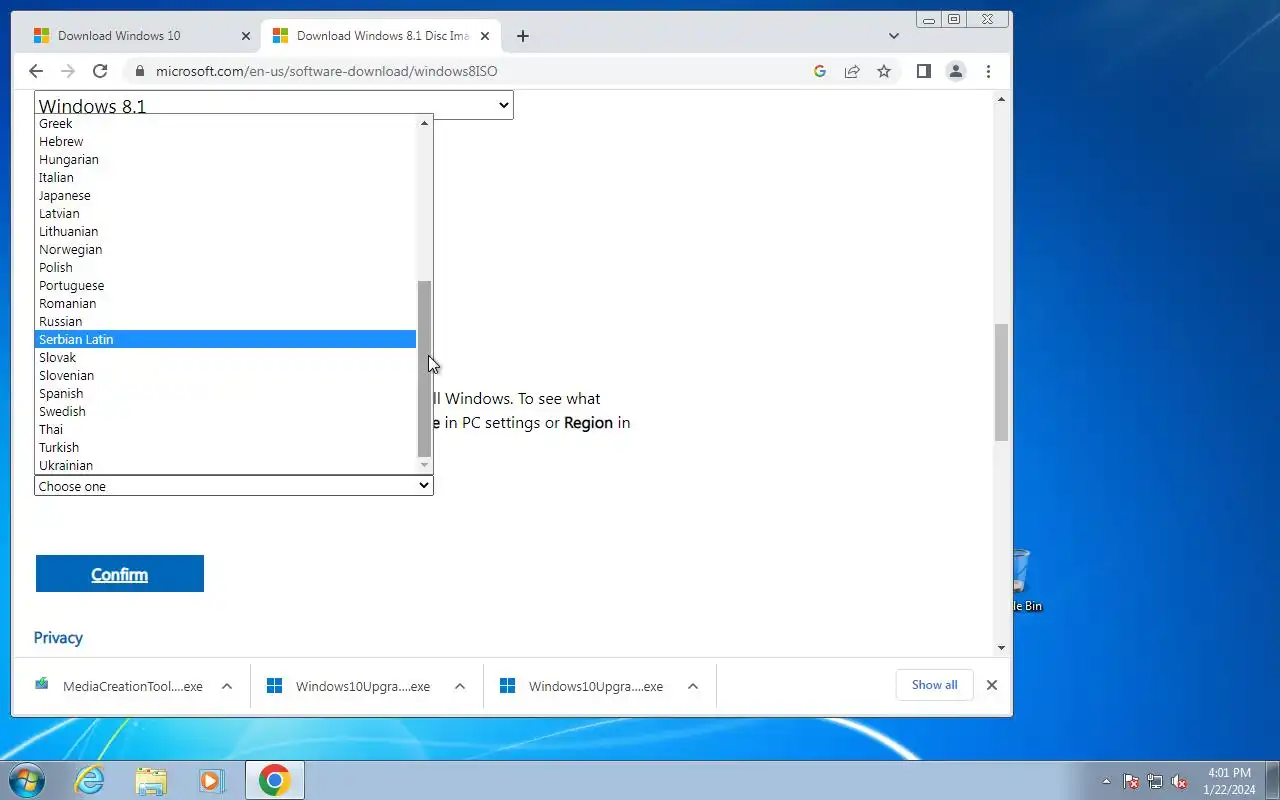Close the Download Windows 10 tab

(246, 36)
